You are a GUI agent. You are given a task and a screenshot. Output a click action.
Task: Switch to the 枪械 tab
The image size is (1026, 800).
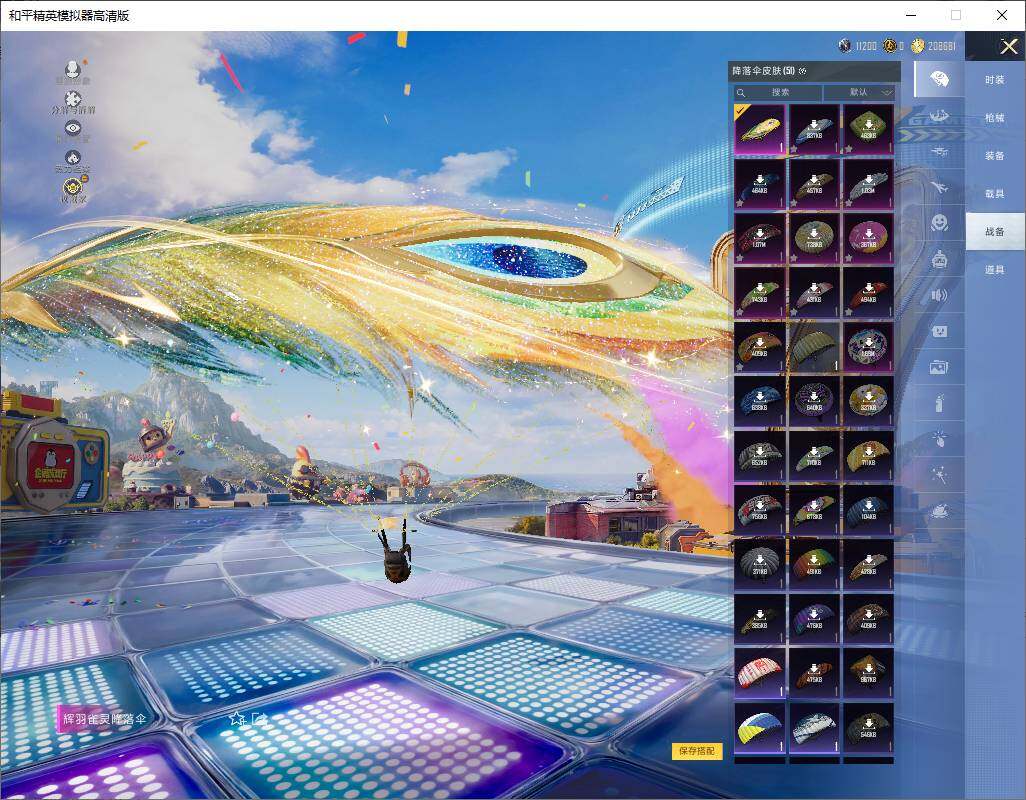(995, 118)
